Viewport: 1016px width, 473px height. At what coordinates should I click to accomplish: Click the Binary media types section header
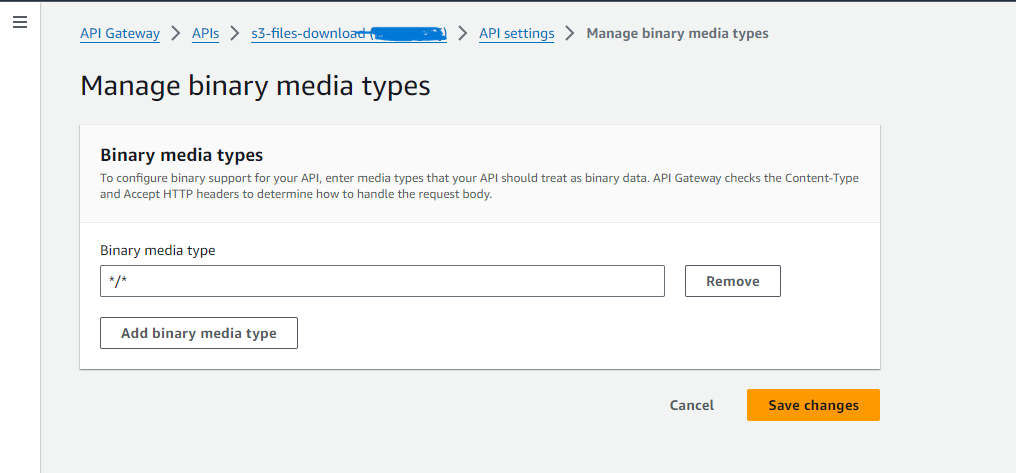(x=182, y=155)
